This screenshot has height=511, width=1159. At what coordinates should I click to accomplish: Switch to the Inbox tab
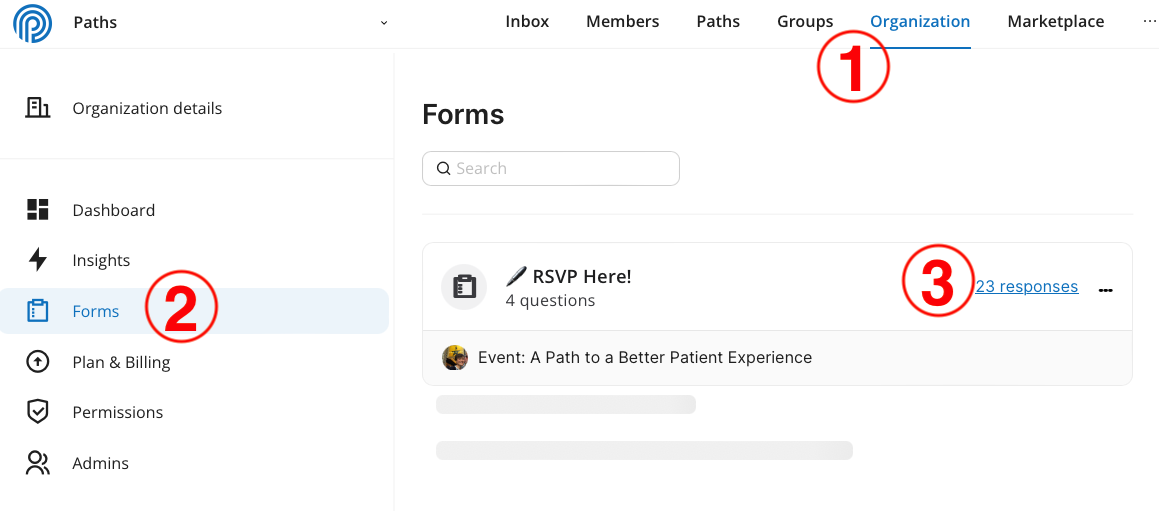pyautogui.click(x=527, y=21)
